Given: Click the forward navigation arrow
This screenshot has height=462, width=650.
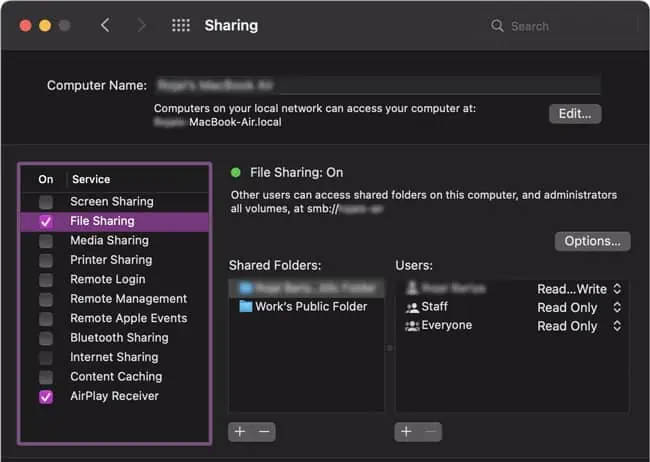Looking at the screenshot, I should click(x=141, y=26).
